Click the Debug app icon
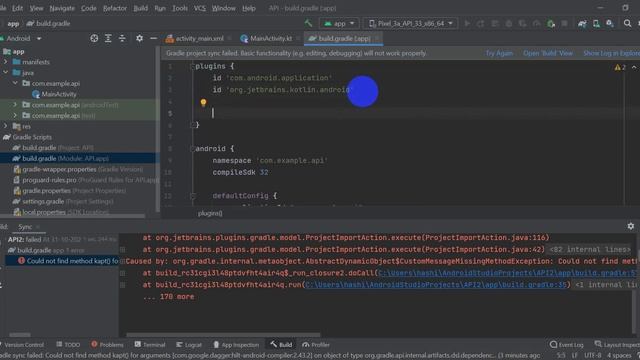640x360 pixels. [x=509, y=24]
